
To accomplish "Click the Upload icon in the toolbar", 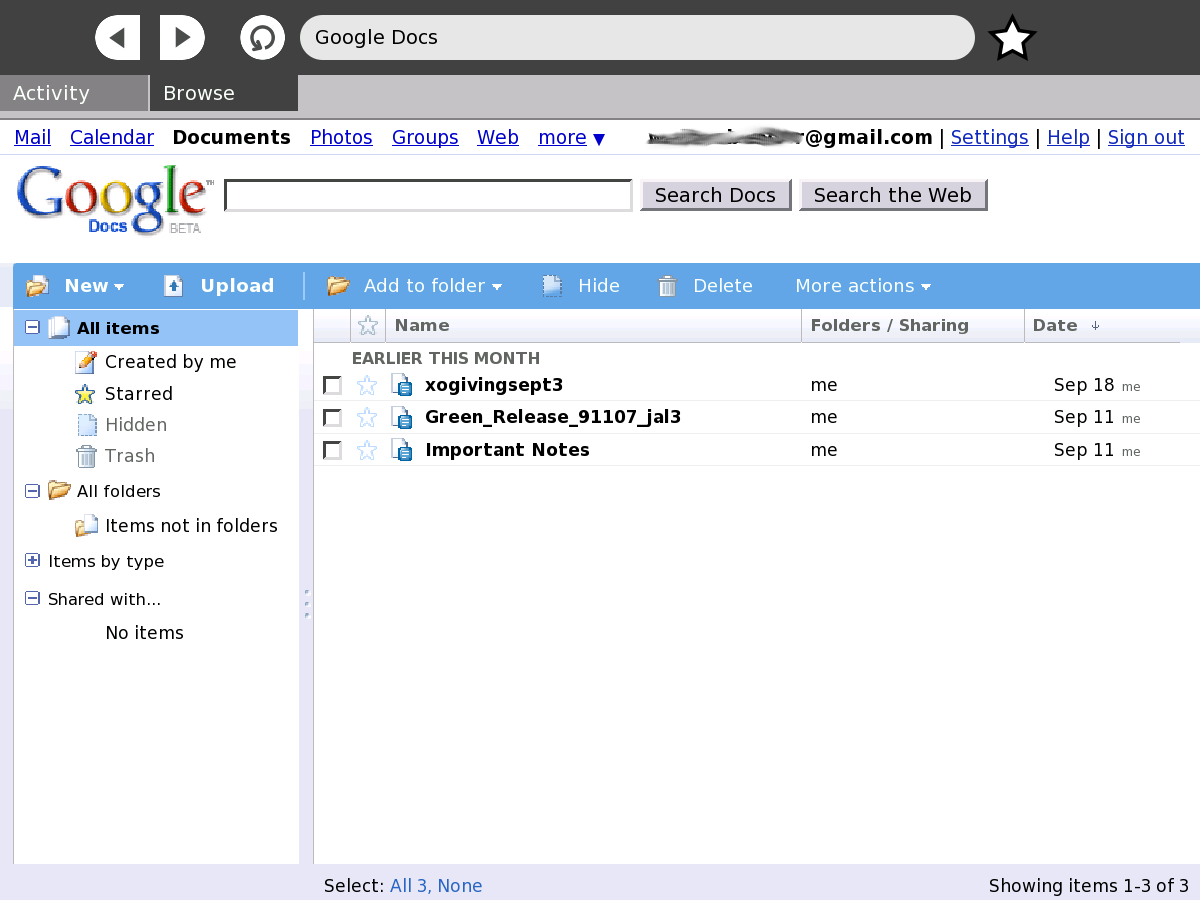I will tap(174, 286).
